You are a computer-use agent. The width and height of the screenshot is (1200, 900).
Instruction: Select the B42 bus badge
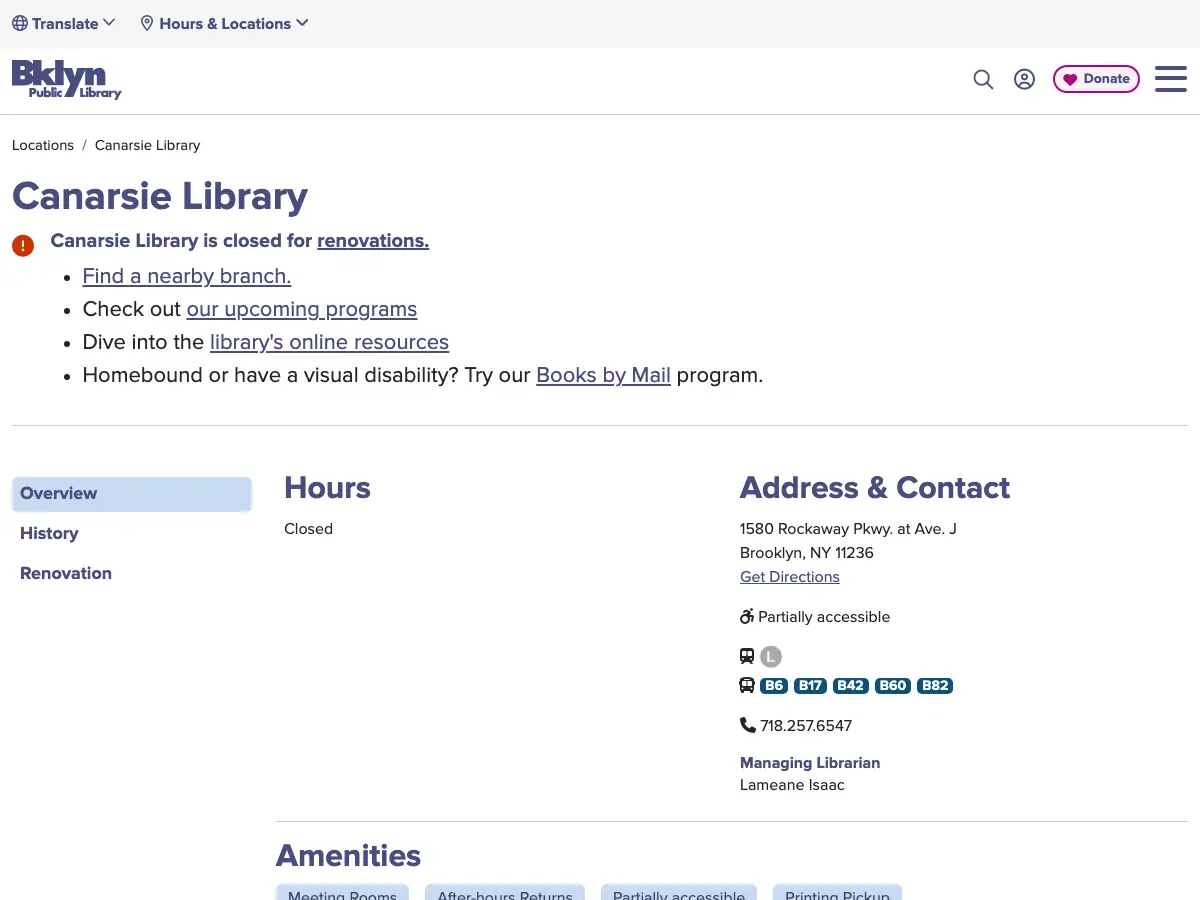(851, 686)
